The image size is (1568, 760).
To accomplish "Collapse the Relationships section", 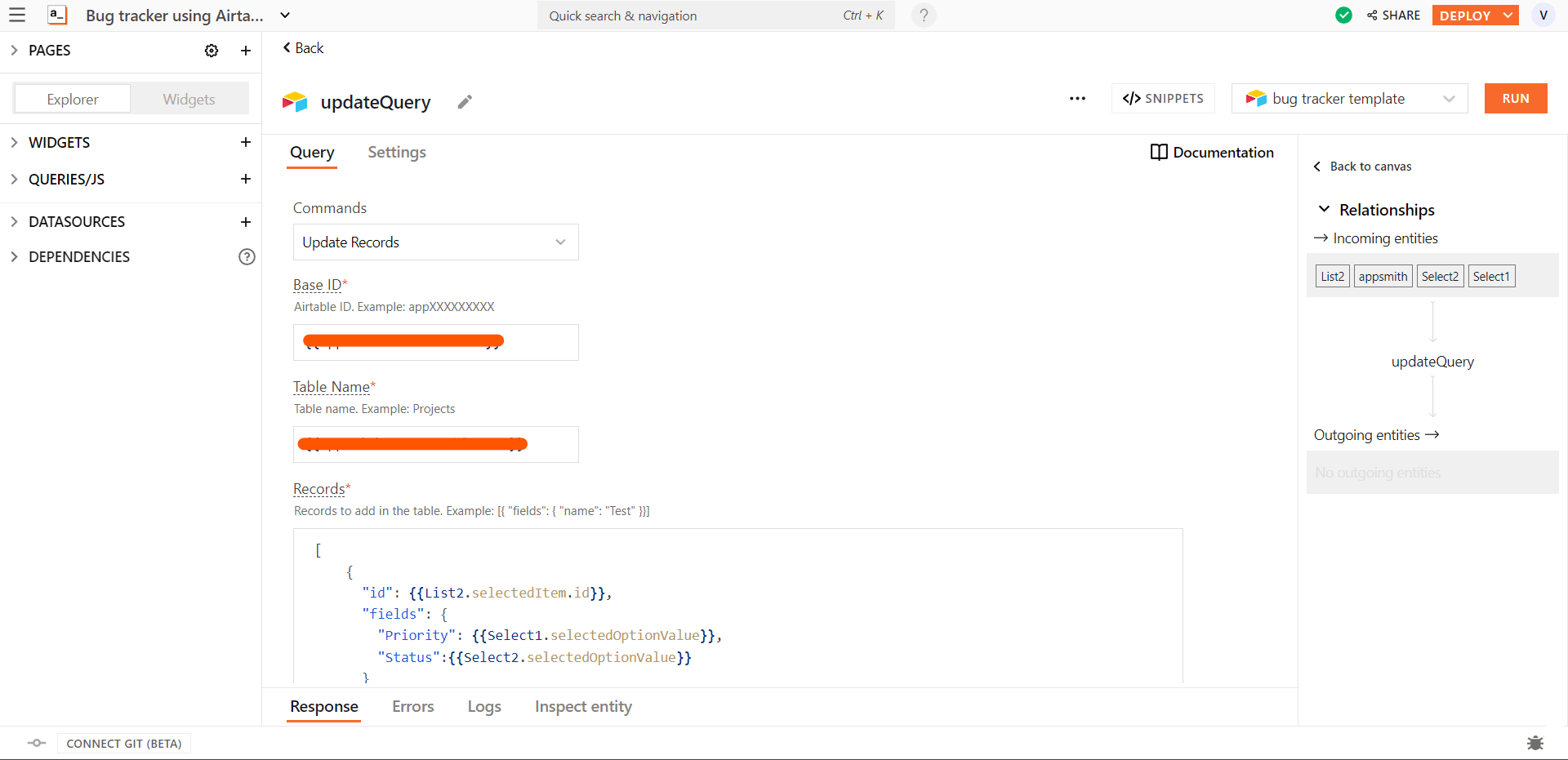I will [1325, 210].
